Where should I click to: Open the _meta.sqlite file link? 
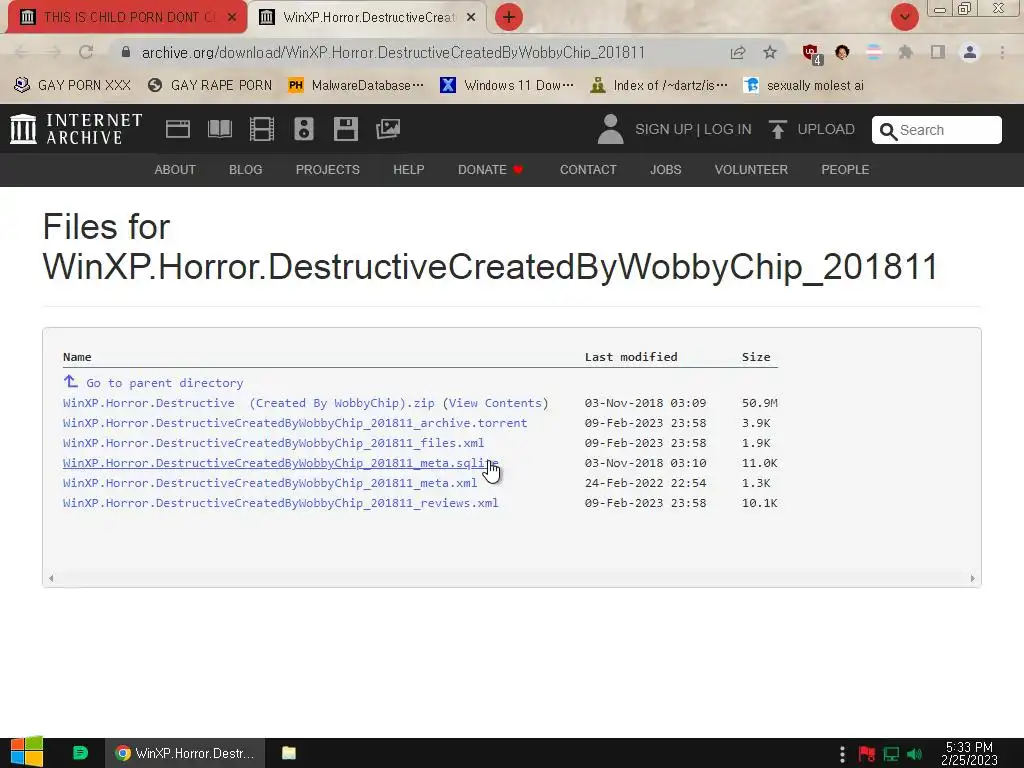coord(280,463)
